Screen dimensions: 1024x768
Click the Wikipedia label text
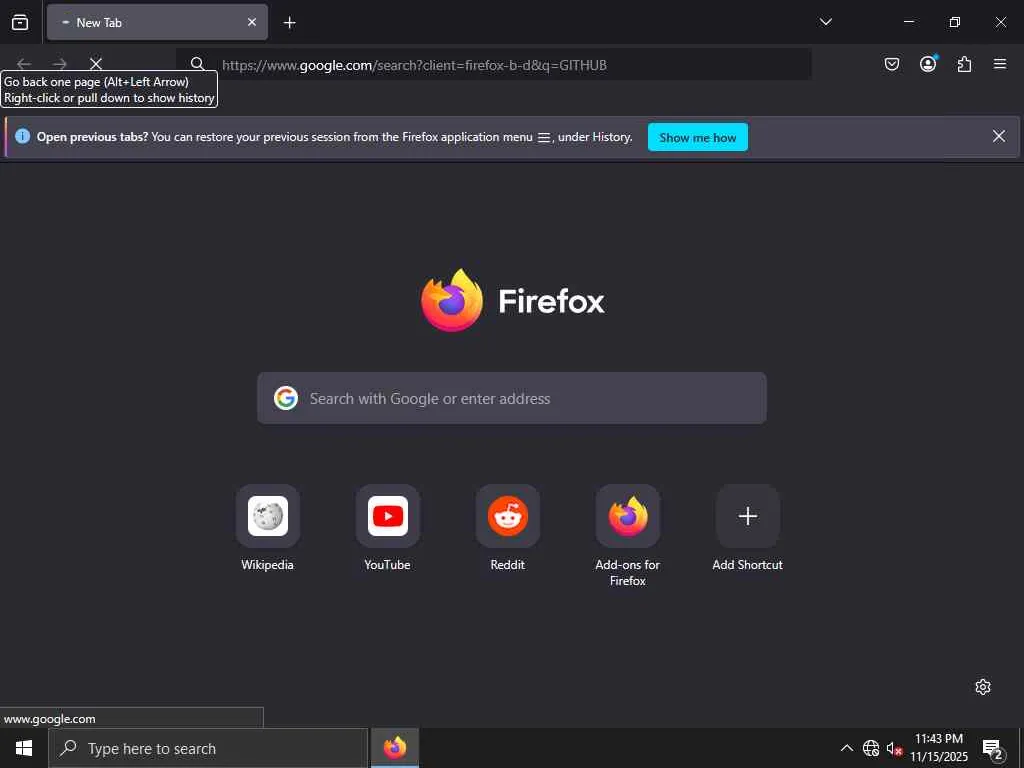tap(267, 565)
